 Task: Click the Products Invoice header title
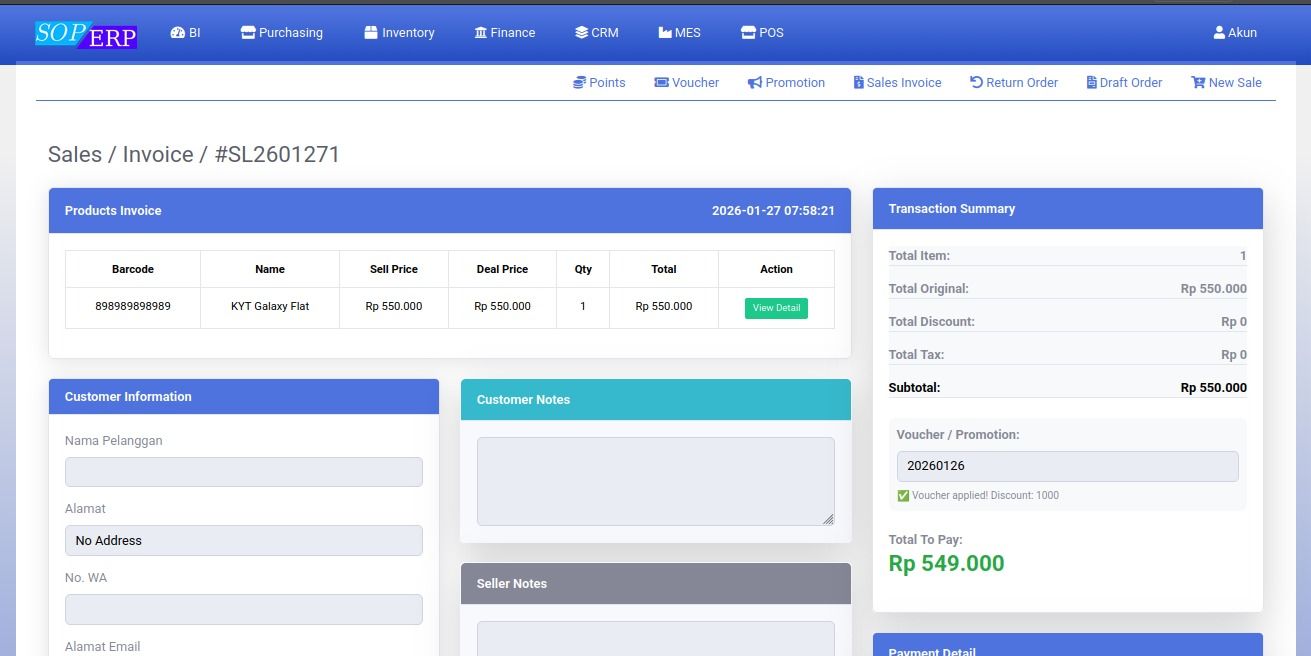(113, 211)
